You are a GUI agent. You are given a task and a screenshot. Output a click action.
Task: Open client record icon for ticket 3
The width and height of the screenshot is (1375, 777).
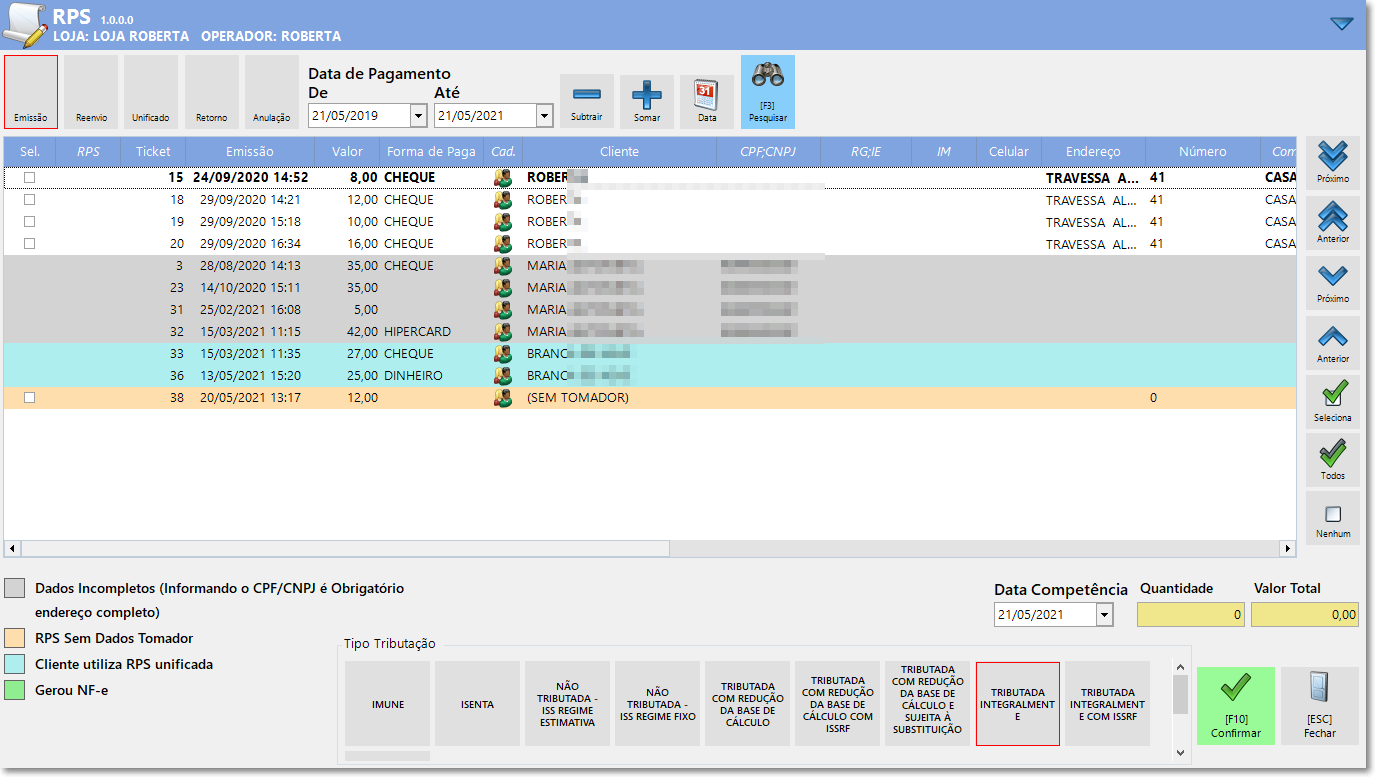(503, 266)
